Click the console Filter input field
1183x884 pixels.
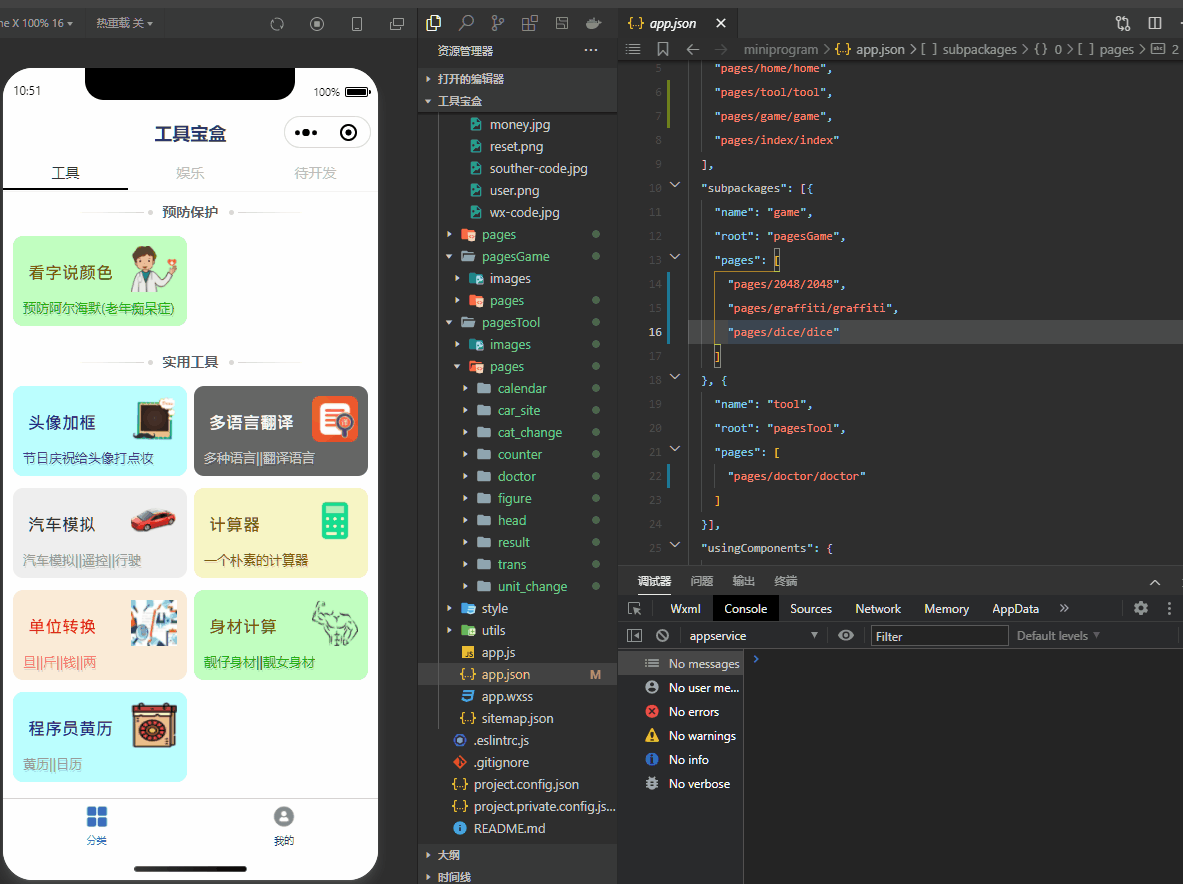click(938, 635)
